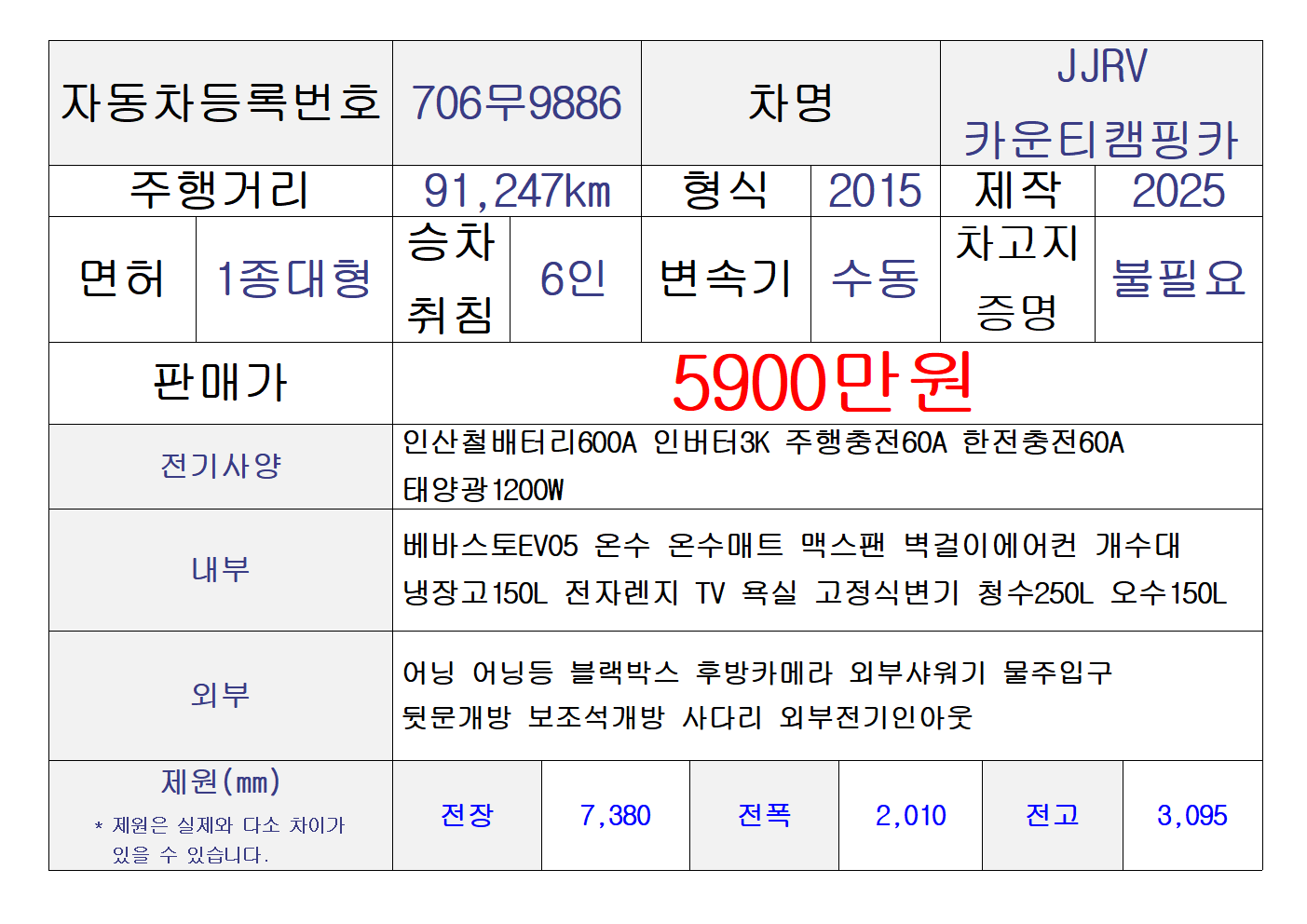Select the 자동차등록번호 header cell
The height and width of the screenshot is (924, 1307).
click(x=221, y=103)
